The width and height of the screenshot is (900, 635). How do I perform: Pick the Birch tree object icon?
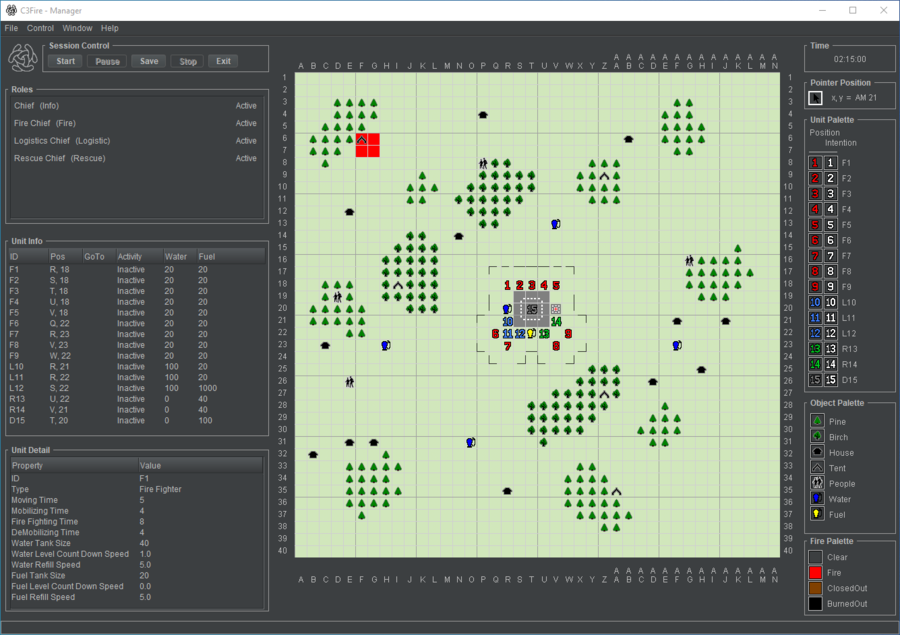tap(816, 437)
